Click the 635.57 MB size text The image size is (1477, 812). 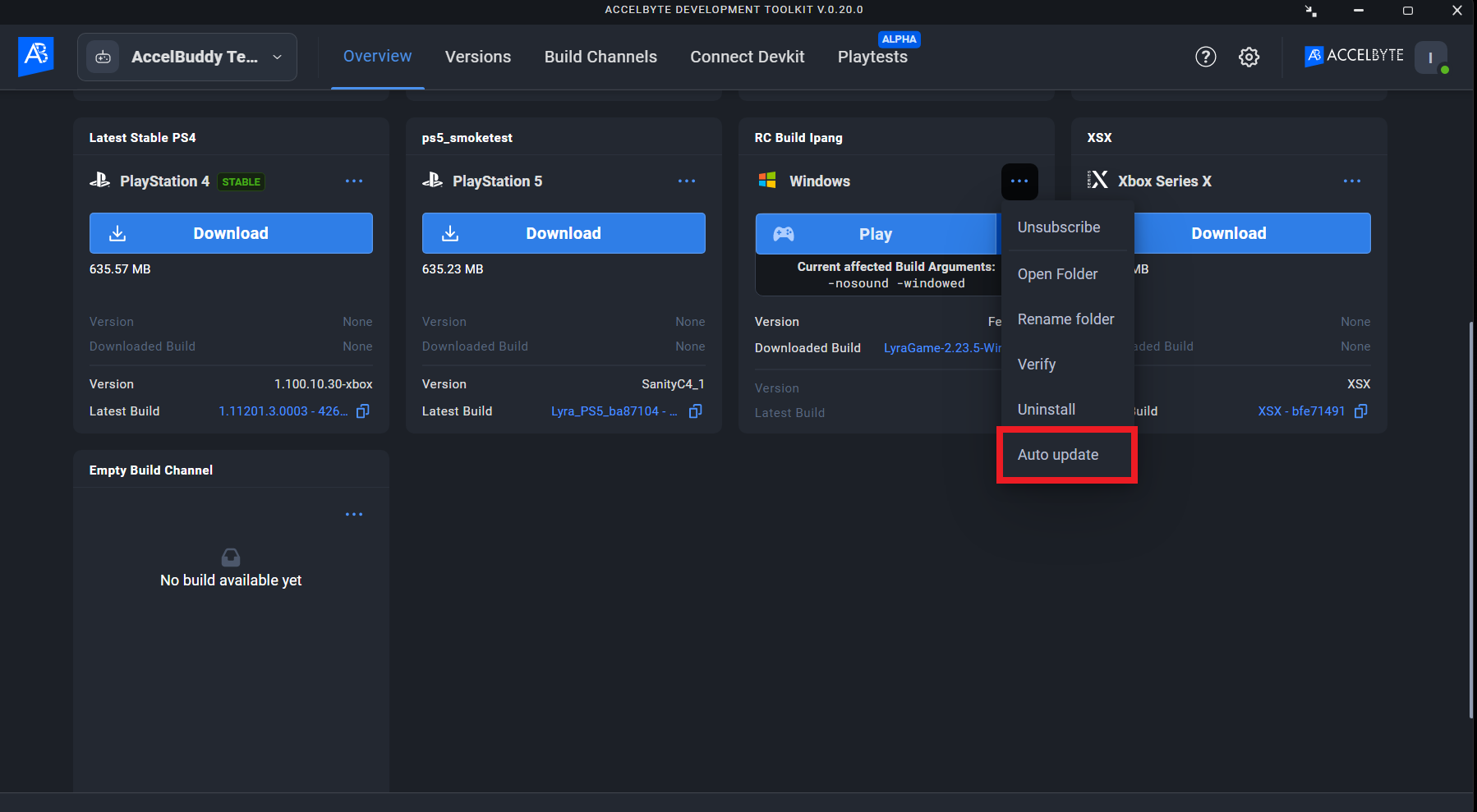[120, 269]
